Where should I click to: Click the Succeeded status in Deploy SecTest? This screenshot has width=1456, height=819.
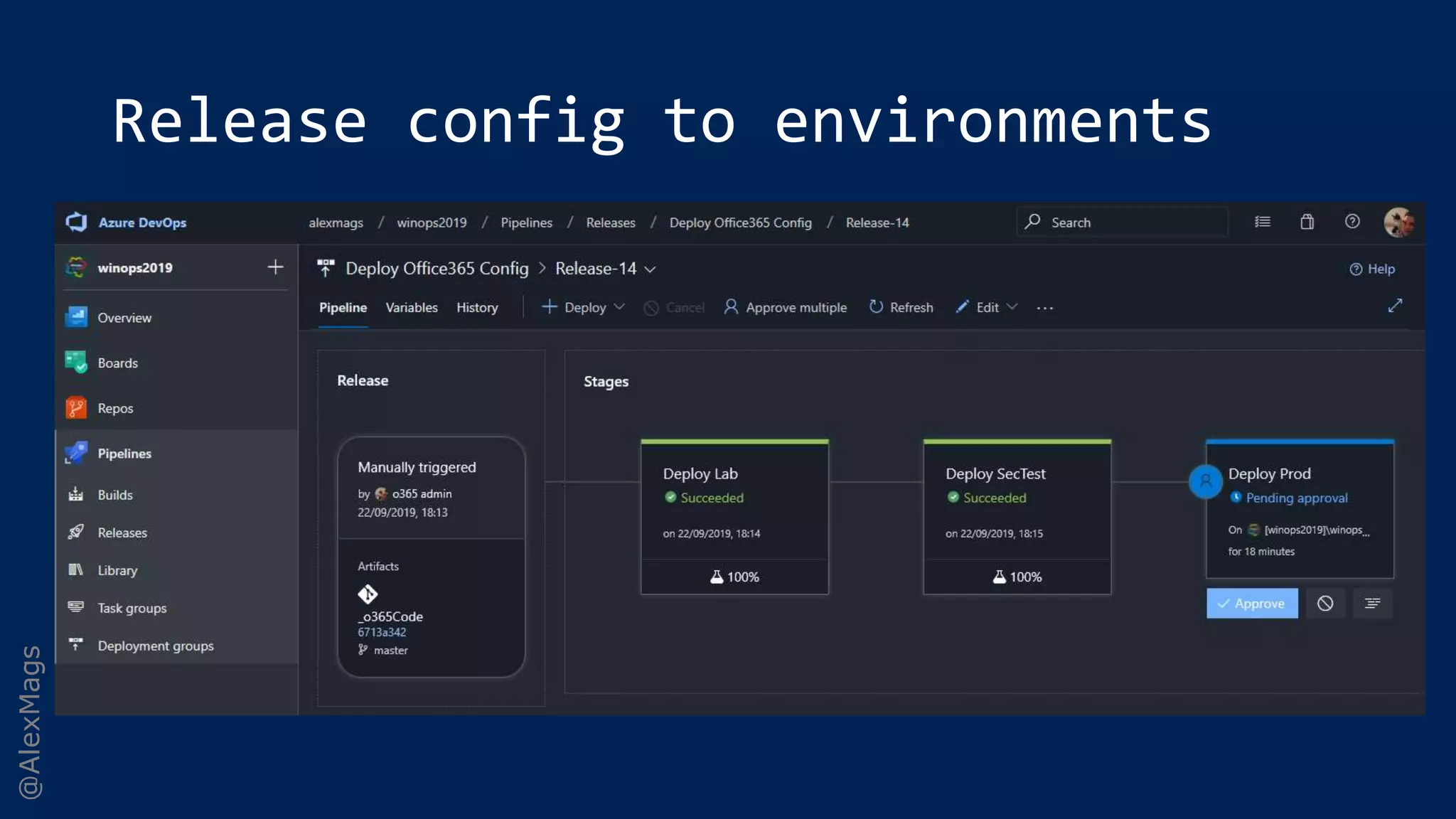(x=995, y=498)
